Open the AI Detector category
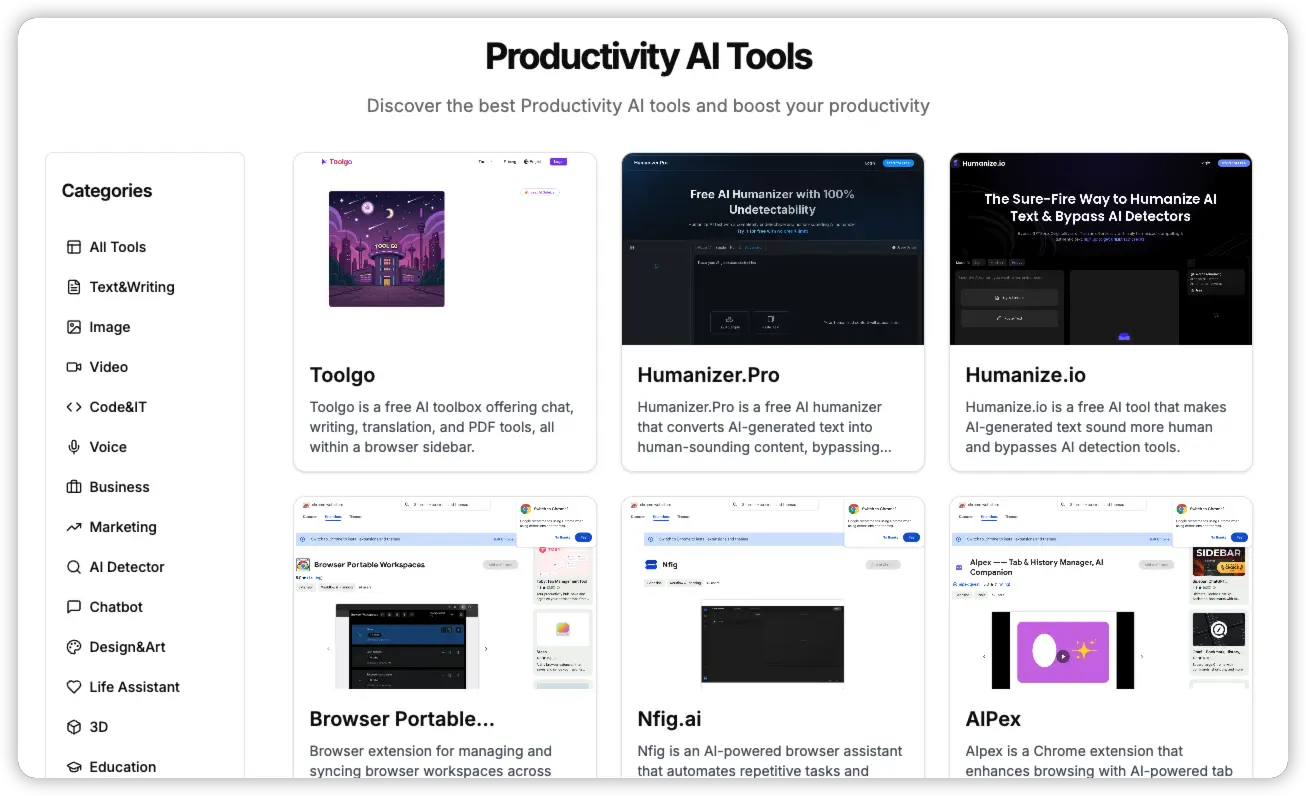The image size is (1306, 796). (x=127, y=567)
